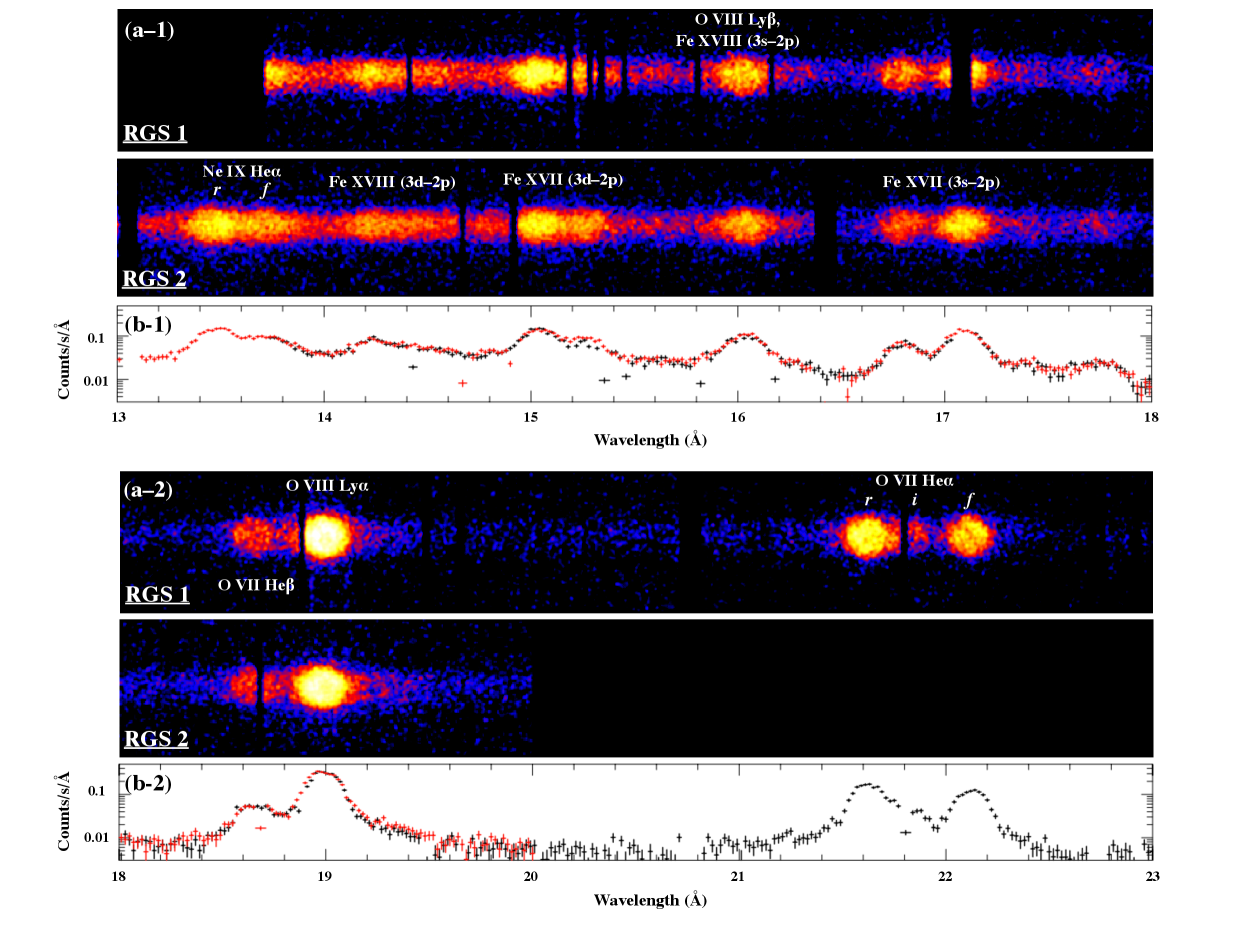The width and height of the screenshot is (1242, 932).
Task: Click the RGS 1 label above O VII Heβ
Action: (155, 594)
